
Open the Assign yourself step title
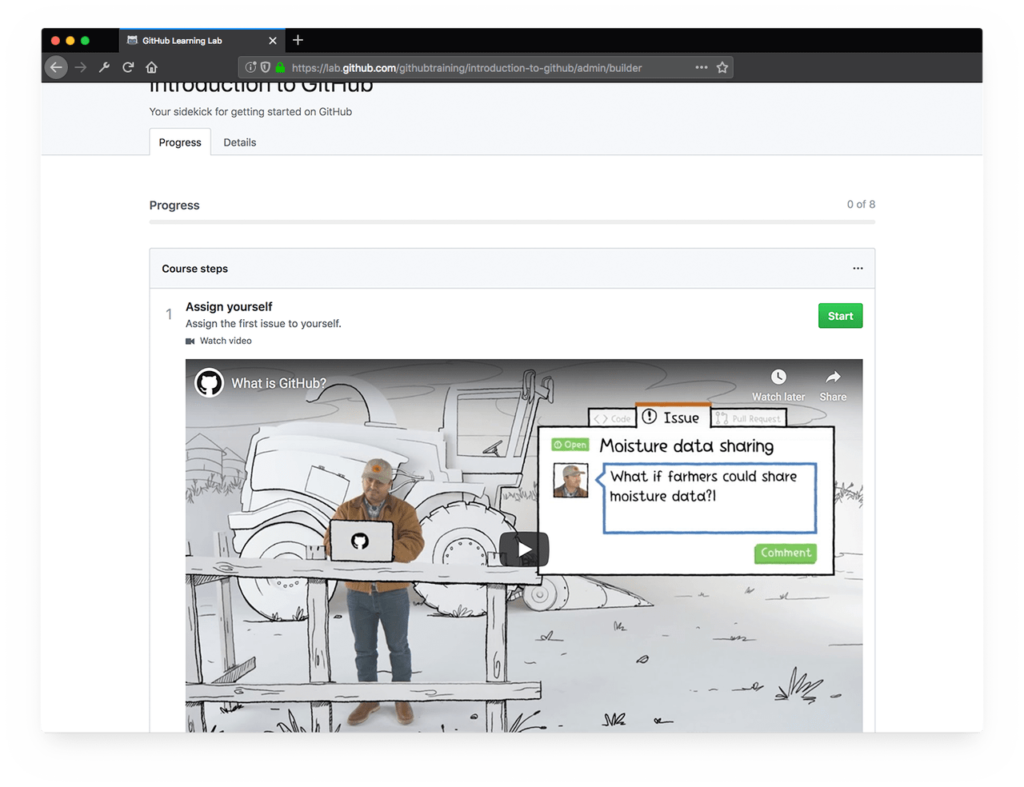229,306
